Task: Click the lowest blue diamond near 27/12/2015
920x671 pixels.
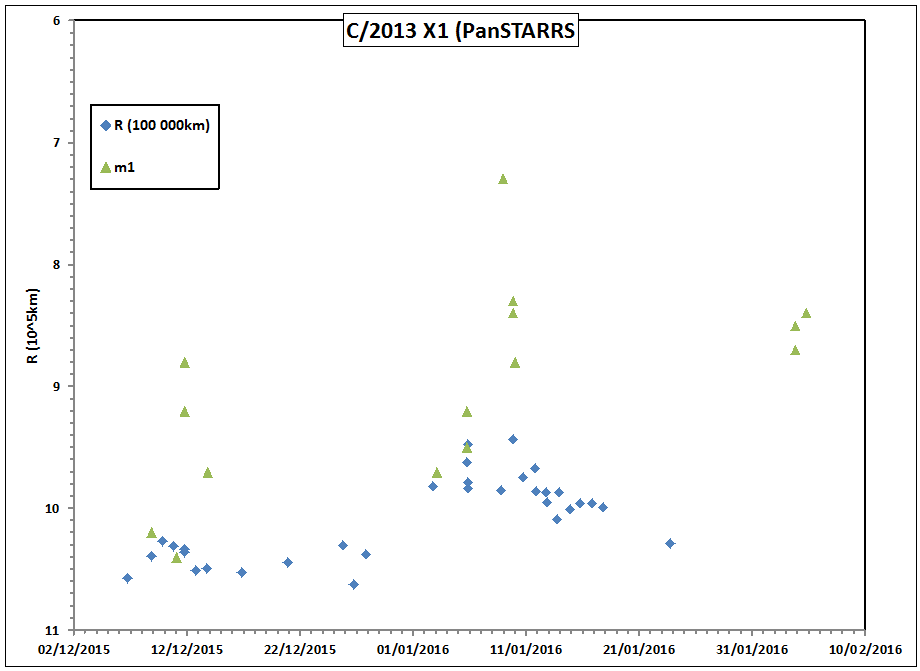Action: (x=354, y=584)
